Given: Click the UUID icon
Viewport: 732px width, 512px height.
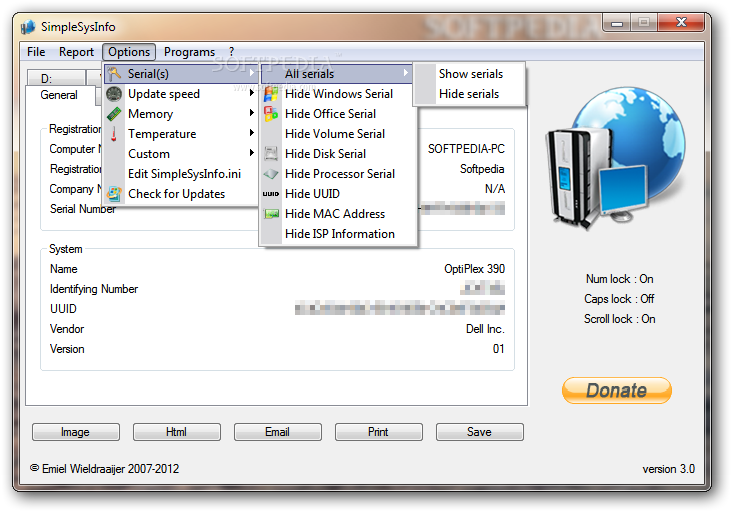Looking at the screenshot, I should coord(271,194).
